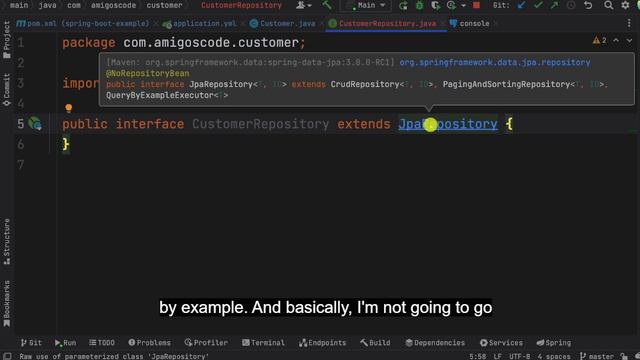Change line separator LF in status bar

(x=498, y=356)
